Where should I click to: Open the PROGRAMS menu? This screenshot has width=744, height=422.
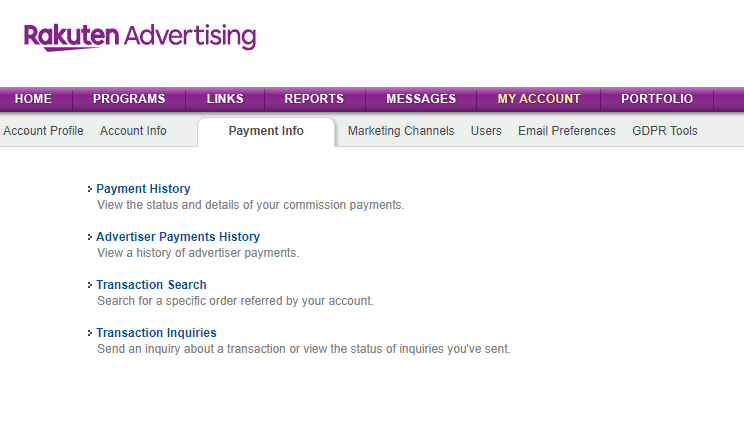coord(129,99)
